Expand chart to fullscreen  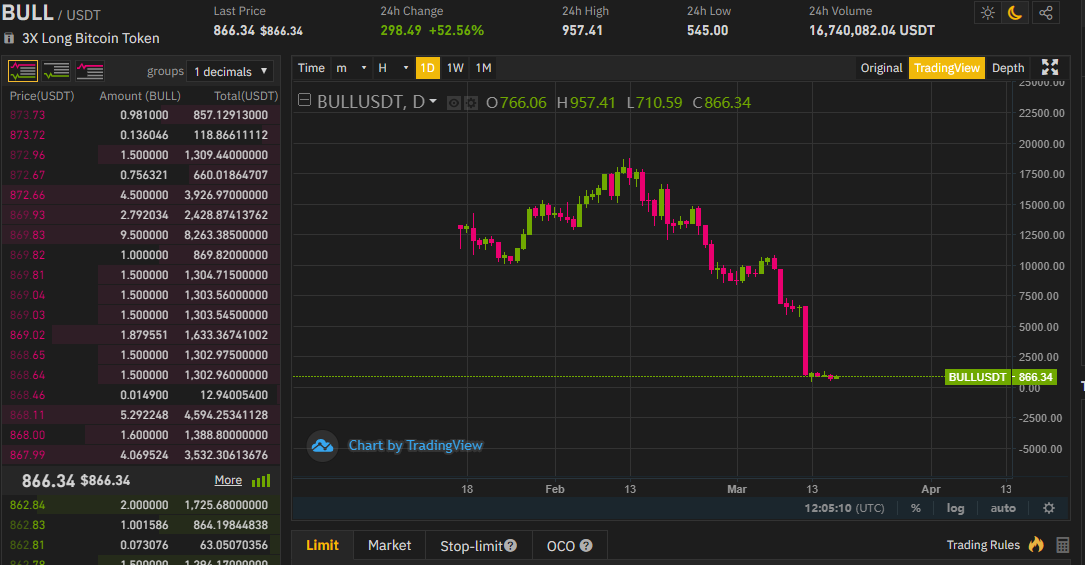pyautogui.click(x=1050, y=67)
